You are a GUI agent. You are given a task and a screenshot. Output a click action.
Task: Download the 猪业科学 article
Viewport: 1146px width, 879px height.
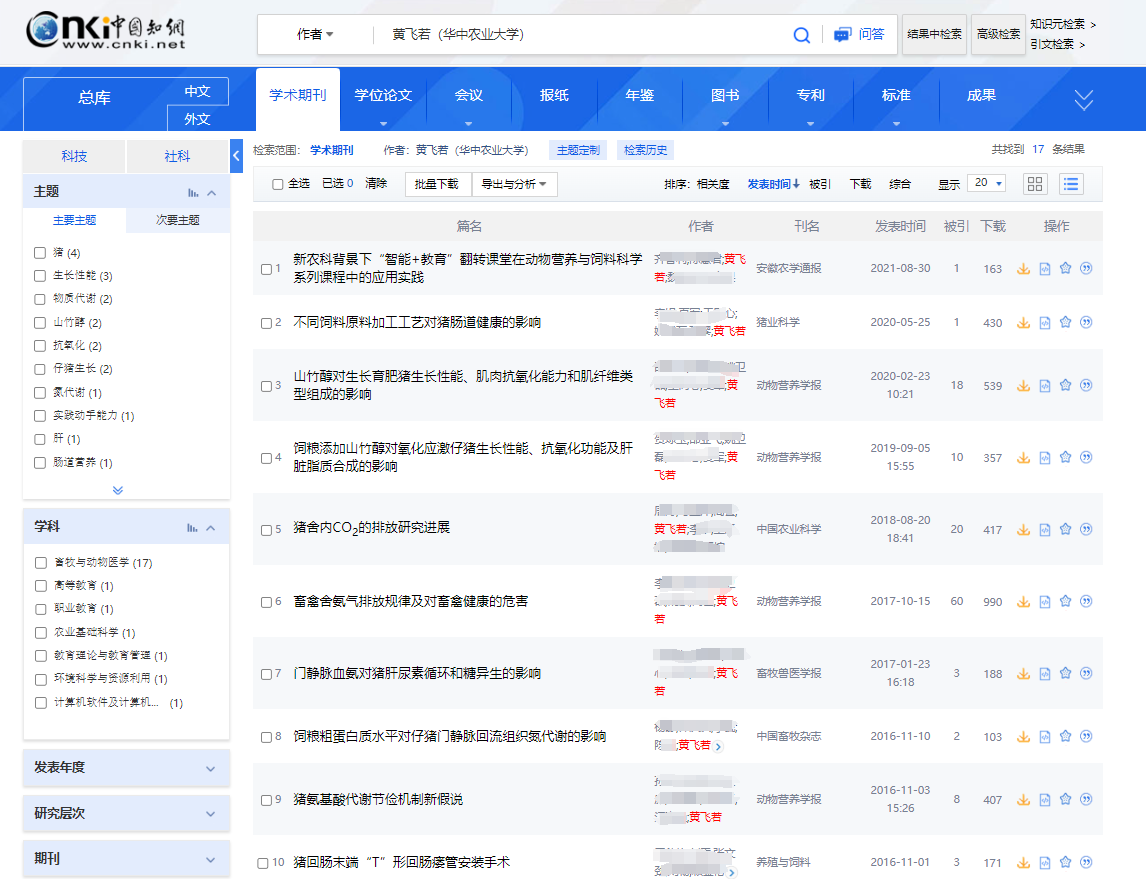click(x=1023, y=323)
